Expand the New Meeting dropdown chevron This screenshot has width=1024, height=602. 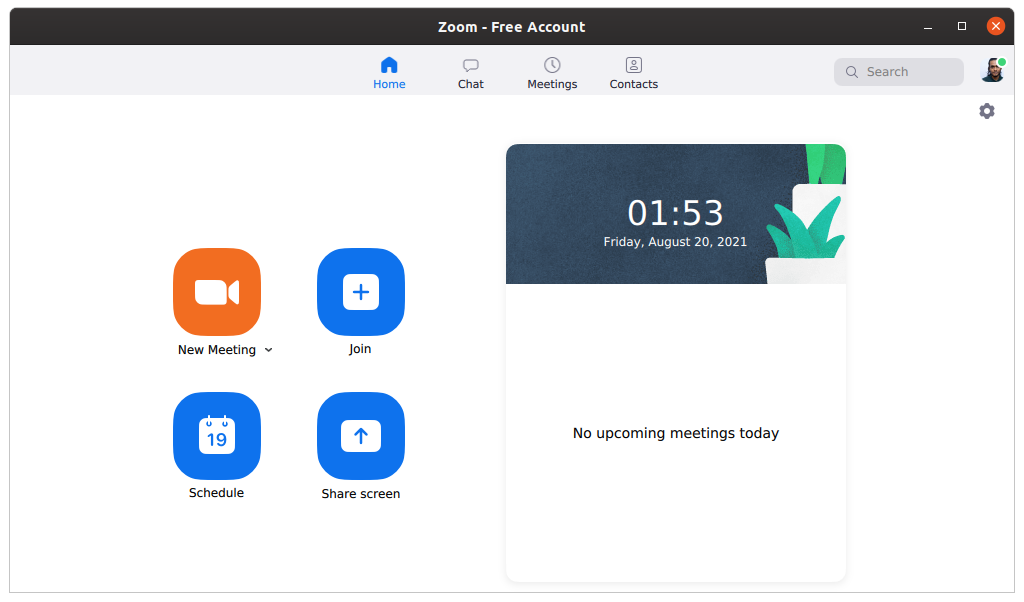pos(269,351)
